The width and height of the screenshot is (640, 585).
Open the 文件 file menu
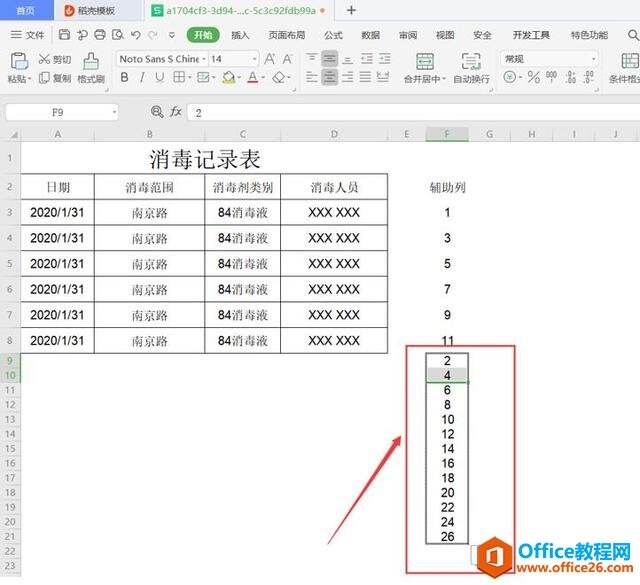point(27,35)
